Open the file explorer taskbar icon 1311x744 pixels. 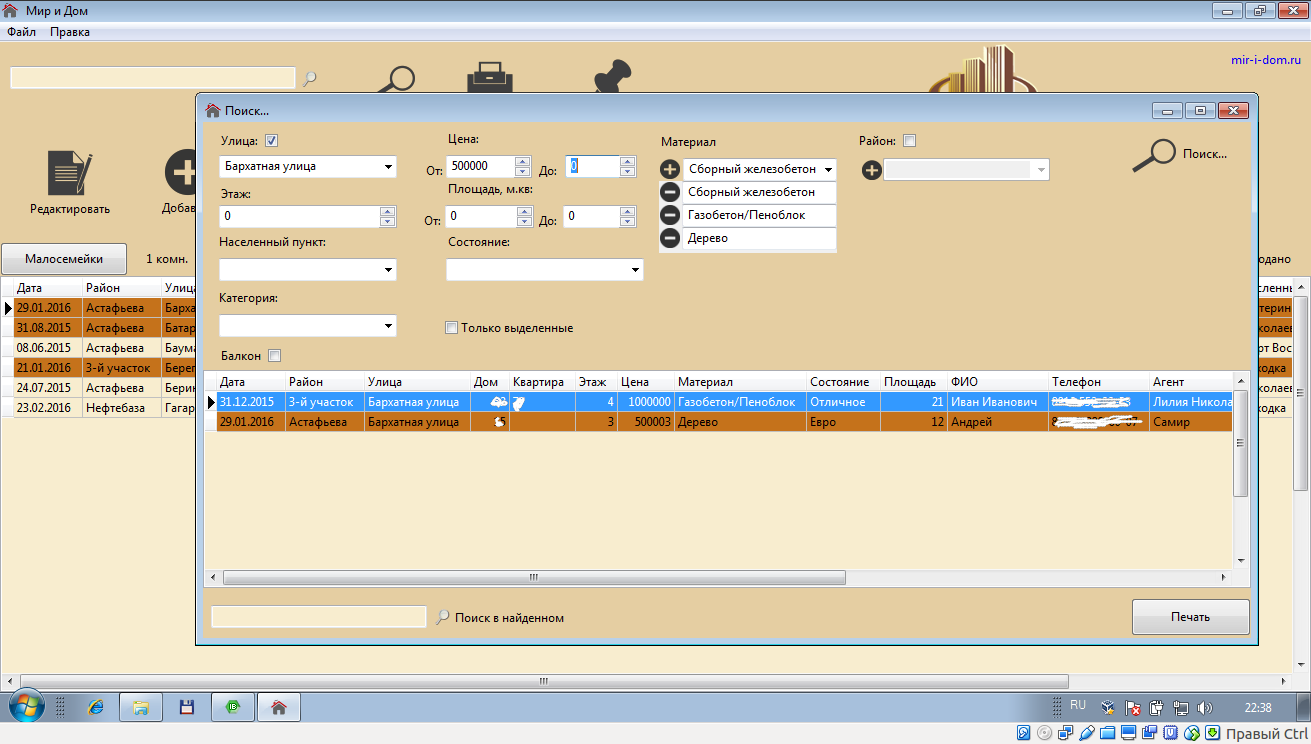(x=141, y=707)
